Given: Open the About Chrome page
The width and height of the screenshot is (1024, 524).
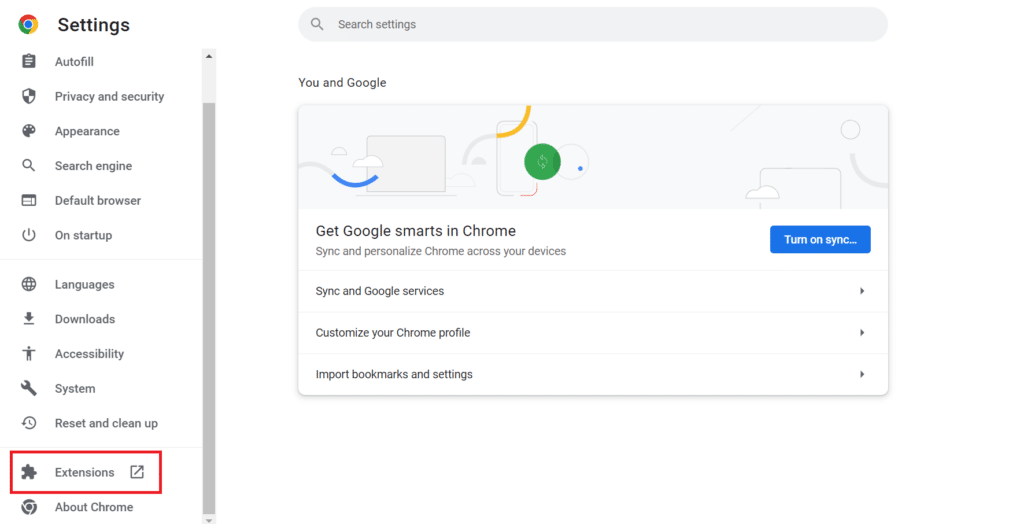Looking at the screenshot, I should (93, 507).
